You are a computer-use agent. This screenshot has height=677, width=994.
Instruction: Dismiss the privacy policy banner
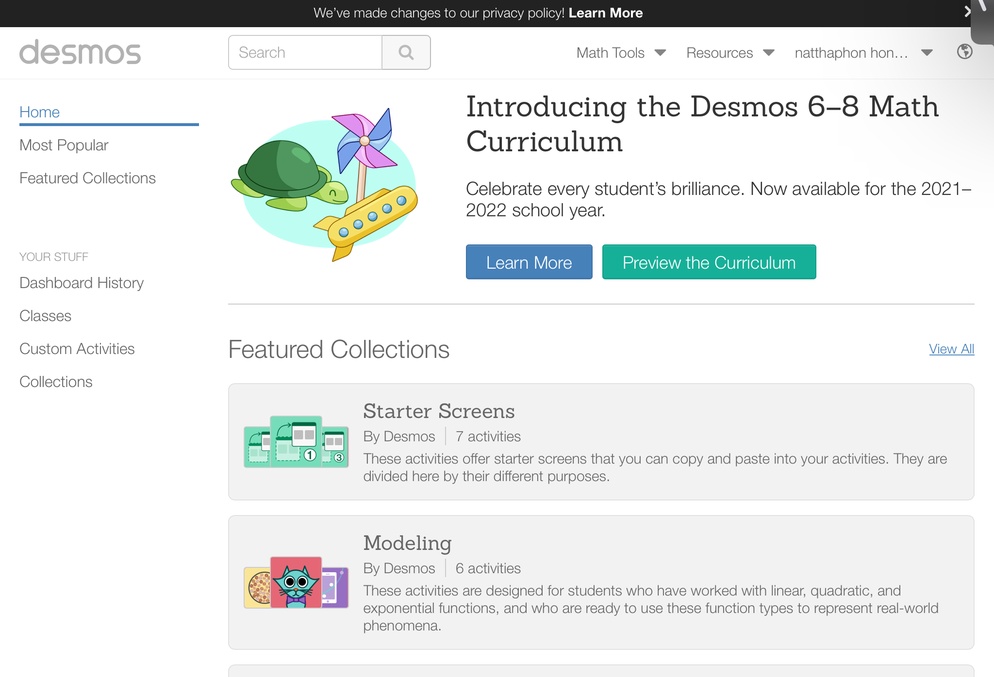click(x=967, y=11)
